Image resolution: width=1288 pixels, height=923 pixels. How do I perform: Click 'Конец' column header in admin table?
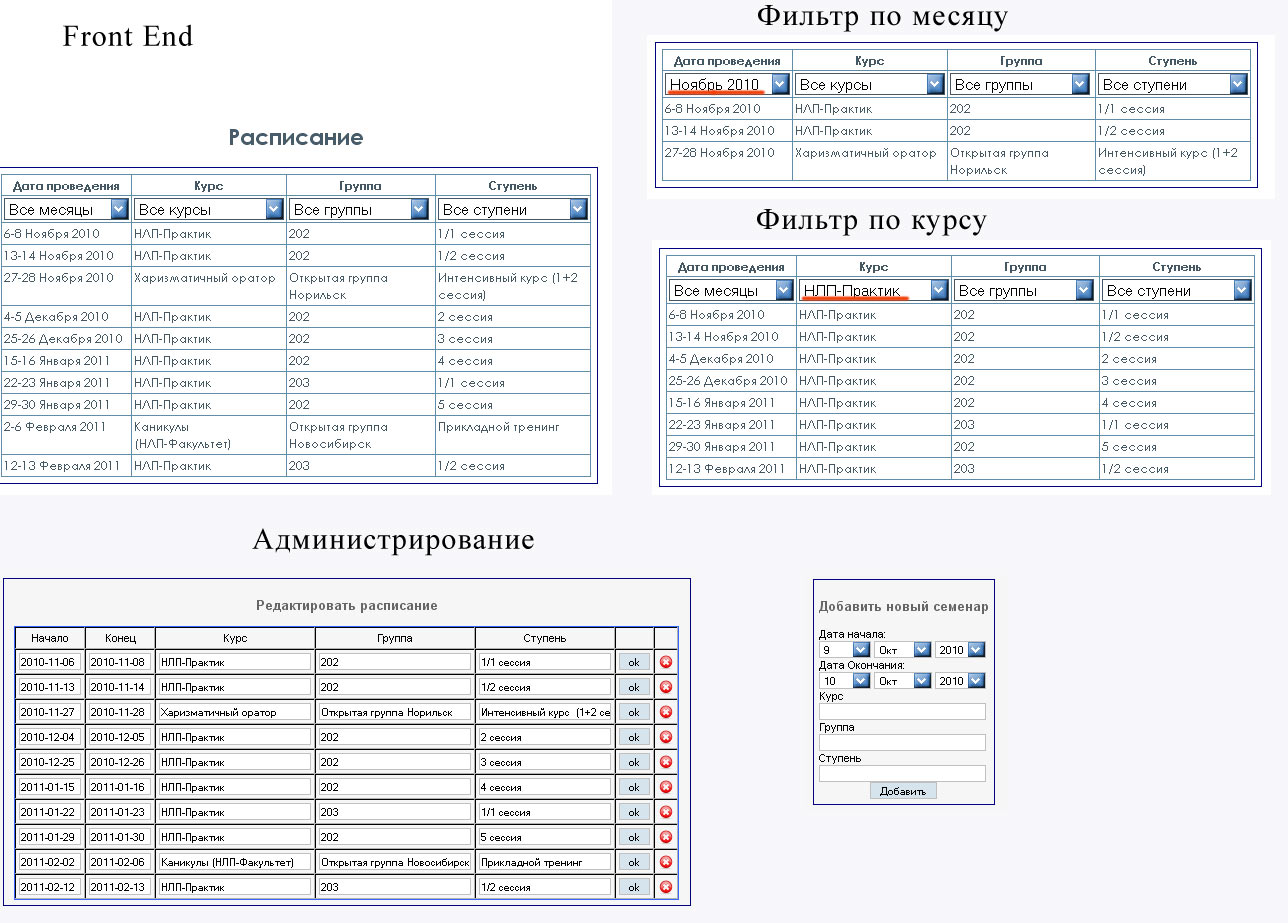tap(120, 638)
